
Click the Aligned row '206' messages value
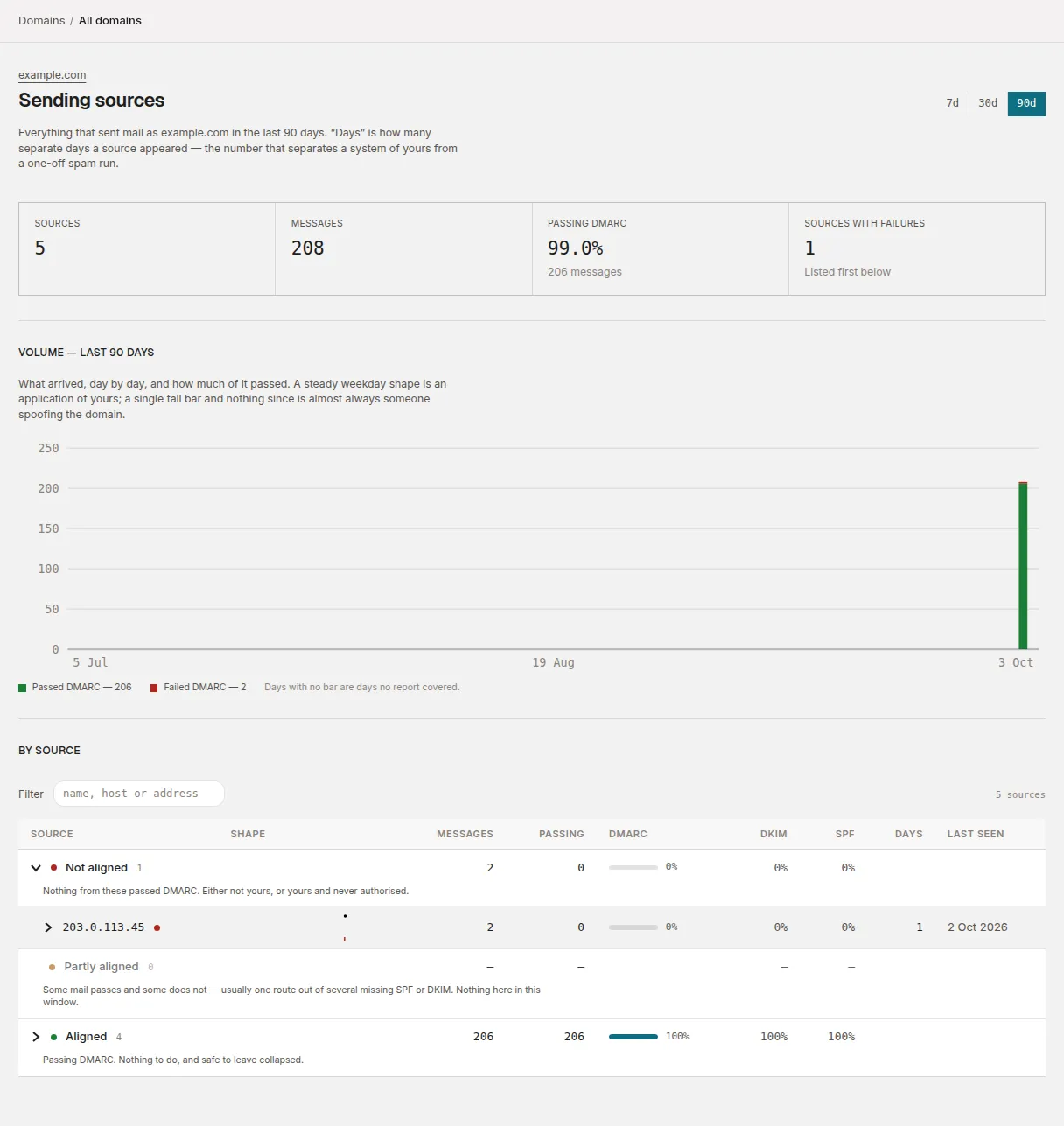point(483,1037)
